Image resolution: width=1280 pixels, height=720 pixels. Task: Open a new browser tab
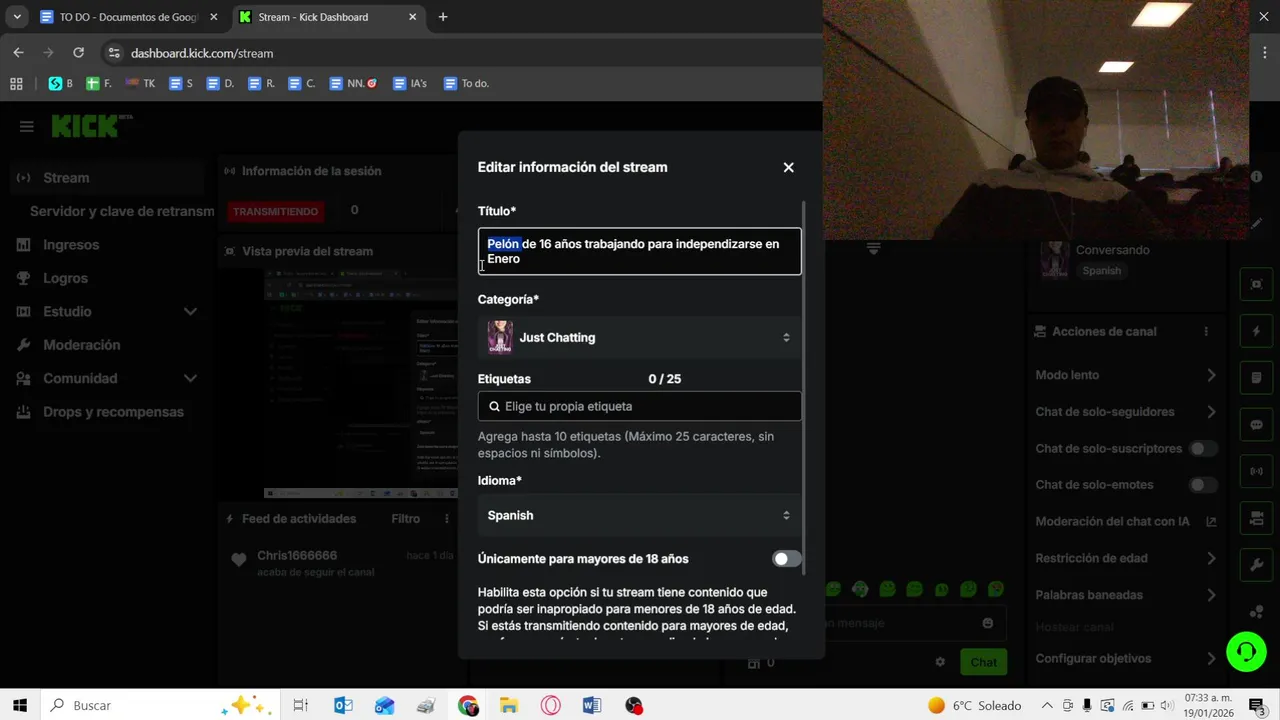pos(443,17)
